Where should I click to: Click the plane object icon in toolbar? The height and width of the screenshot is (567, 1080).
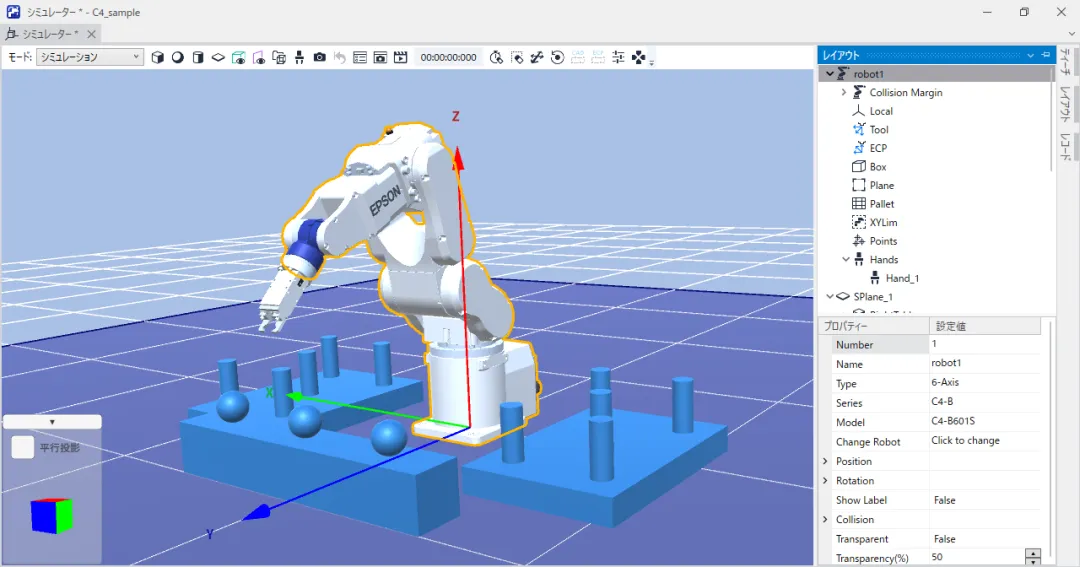218,58
